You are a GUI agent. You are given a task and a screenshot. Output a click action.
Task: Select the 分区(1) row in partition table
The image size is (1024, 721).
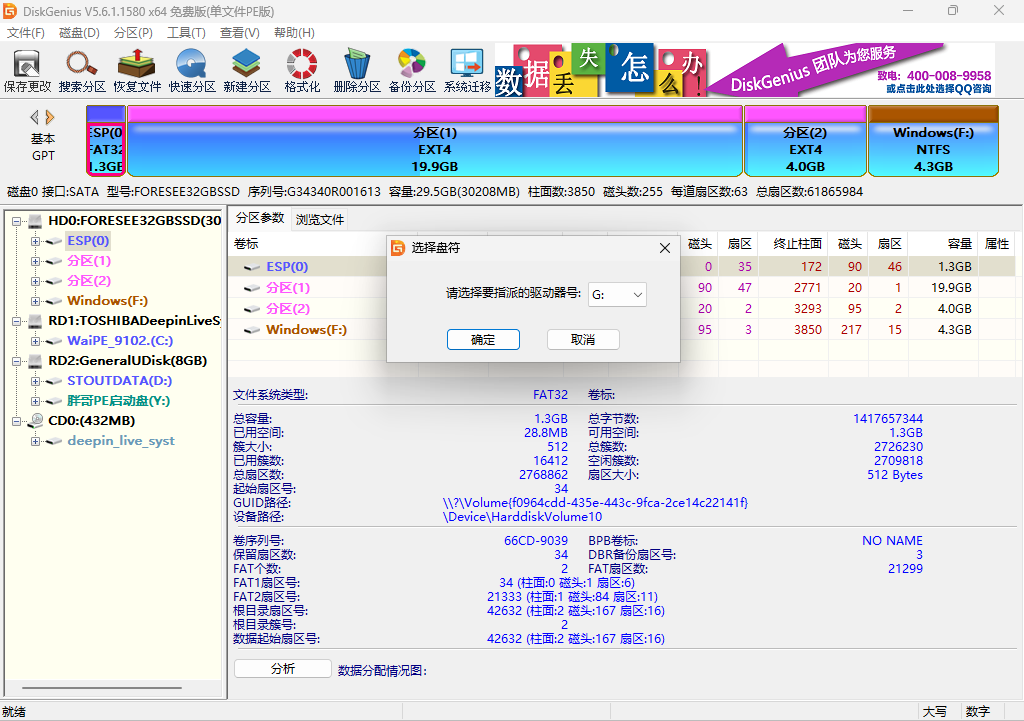[622, 288]
